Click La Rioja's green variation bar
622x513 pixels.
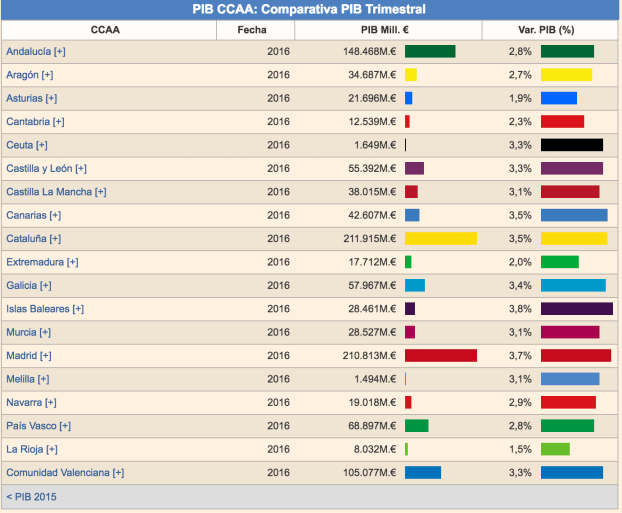[x=555, y=449]
